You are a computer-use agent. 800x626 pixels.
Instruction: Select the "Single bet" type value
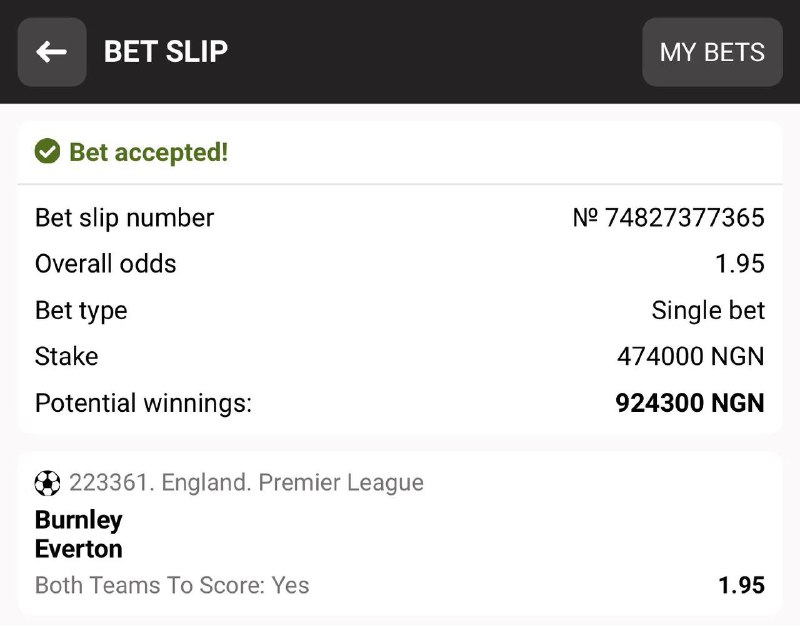[x=708, y=310]
